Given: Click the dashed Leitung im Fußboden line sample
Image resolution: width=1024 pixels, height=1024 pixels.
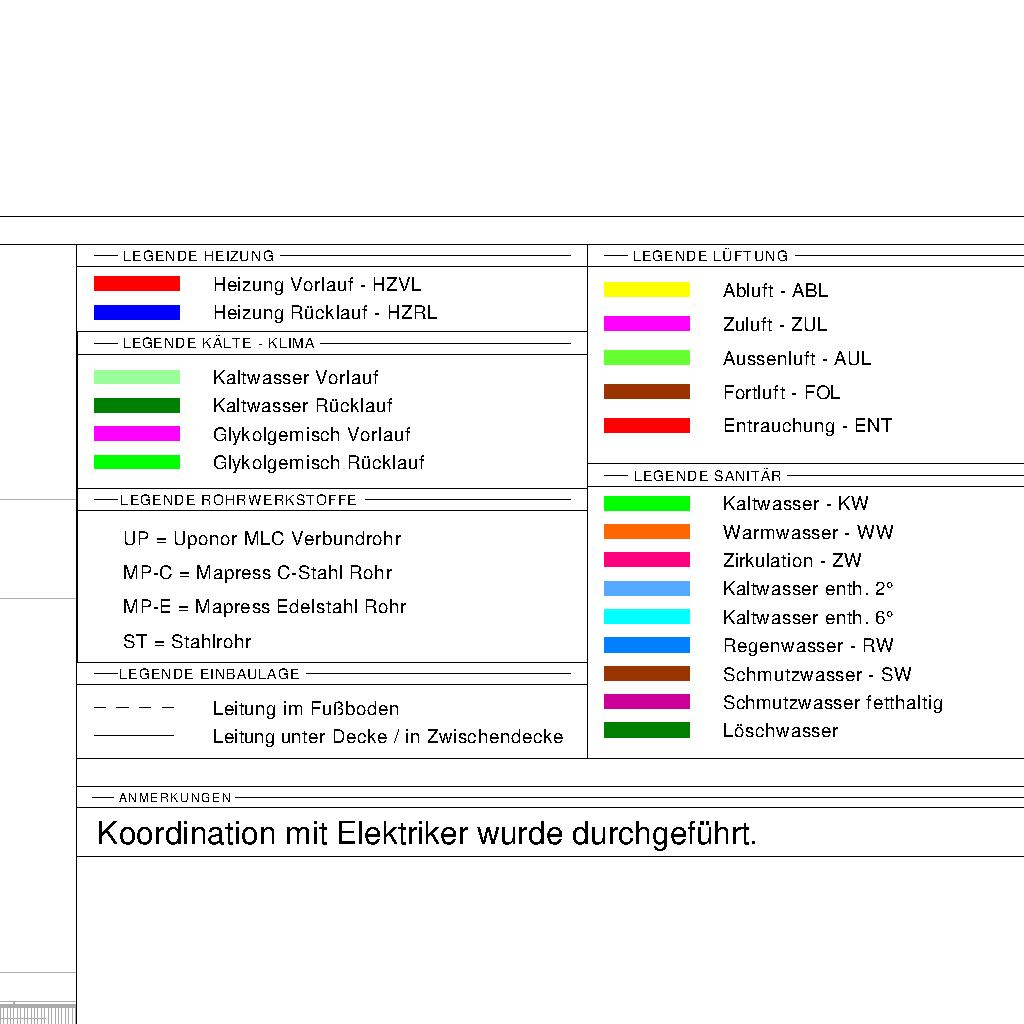Looking at the screenshot, I should pos(134,709).
